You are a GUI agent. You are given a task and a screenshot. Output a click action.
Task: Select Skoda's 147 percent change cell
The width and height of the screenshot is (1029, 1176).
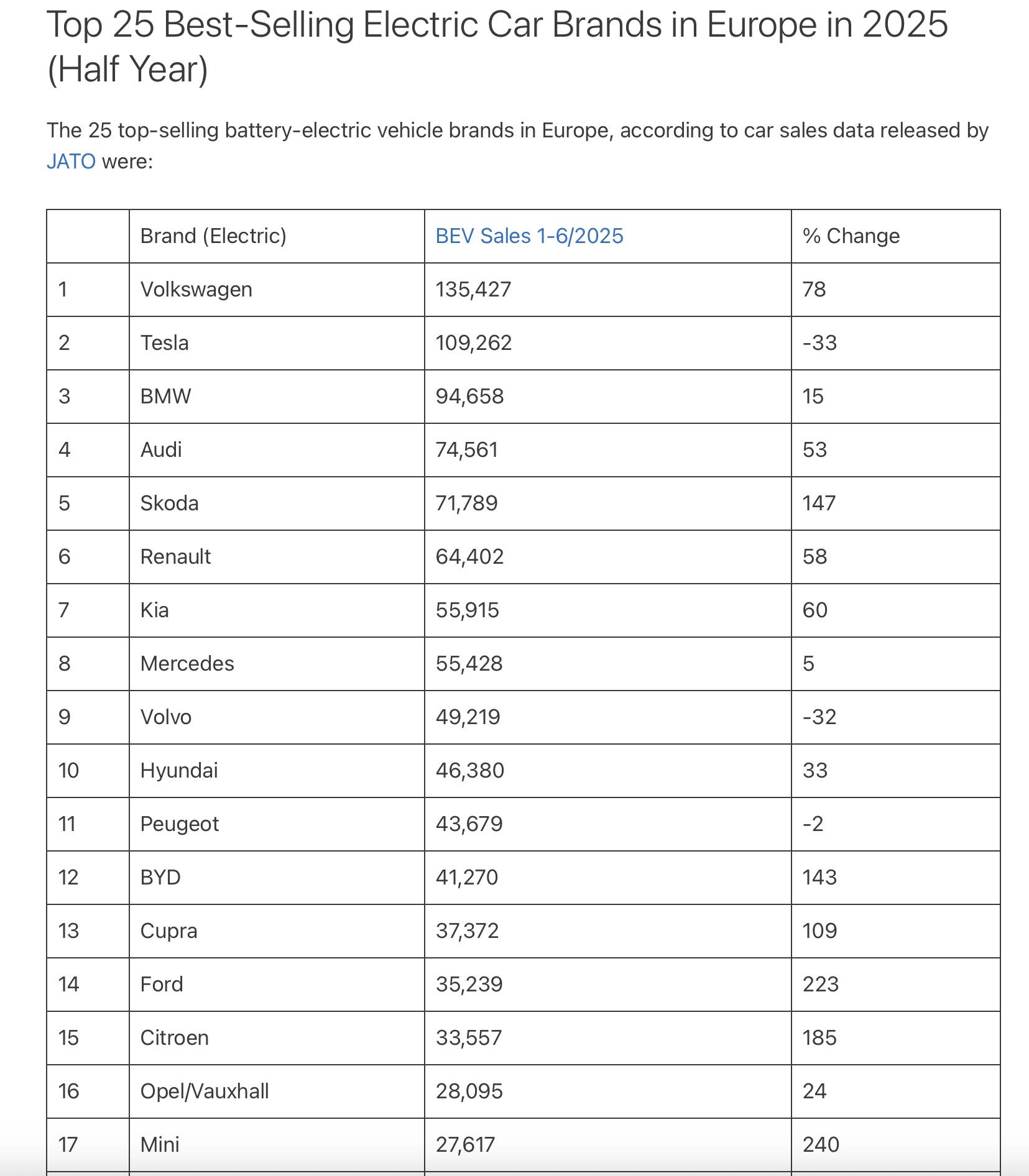click(x=819, y=503)
